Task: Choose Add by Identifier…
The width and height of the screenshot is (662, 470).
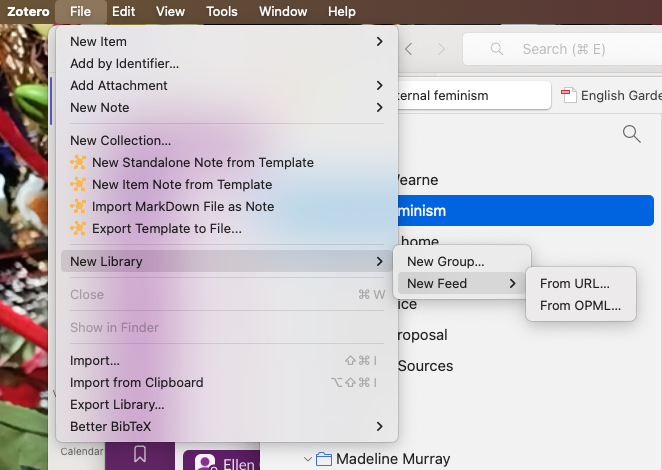Action: point(227,63)
